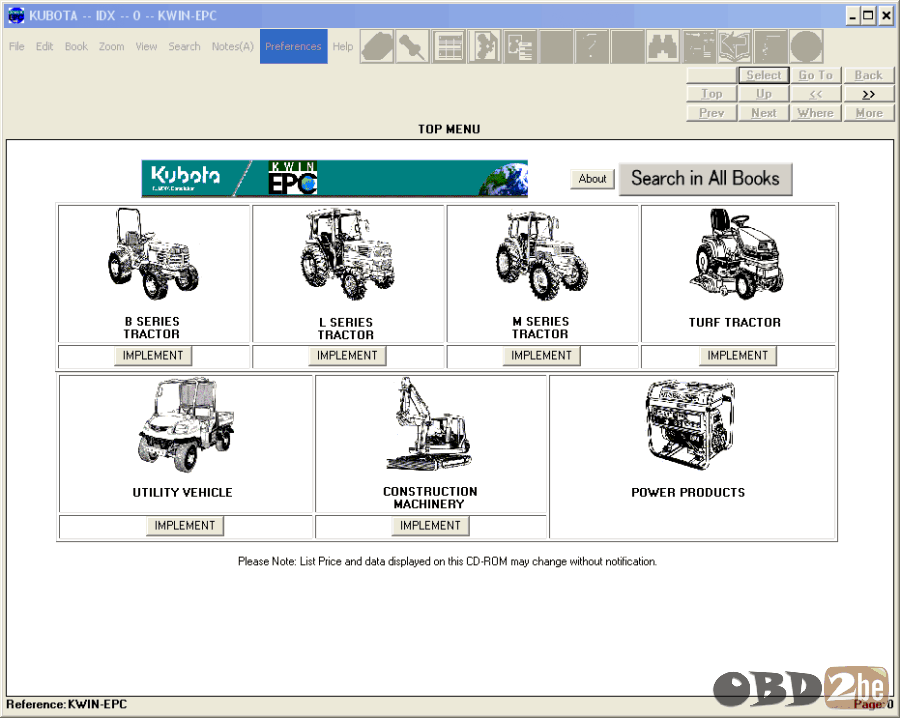Open the M Series Tractor catalog image
This screenshot has width=900, height=718.
coord(542,254)
